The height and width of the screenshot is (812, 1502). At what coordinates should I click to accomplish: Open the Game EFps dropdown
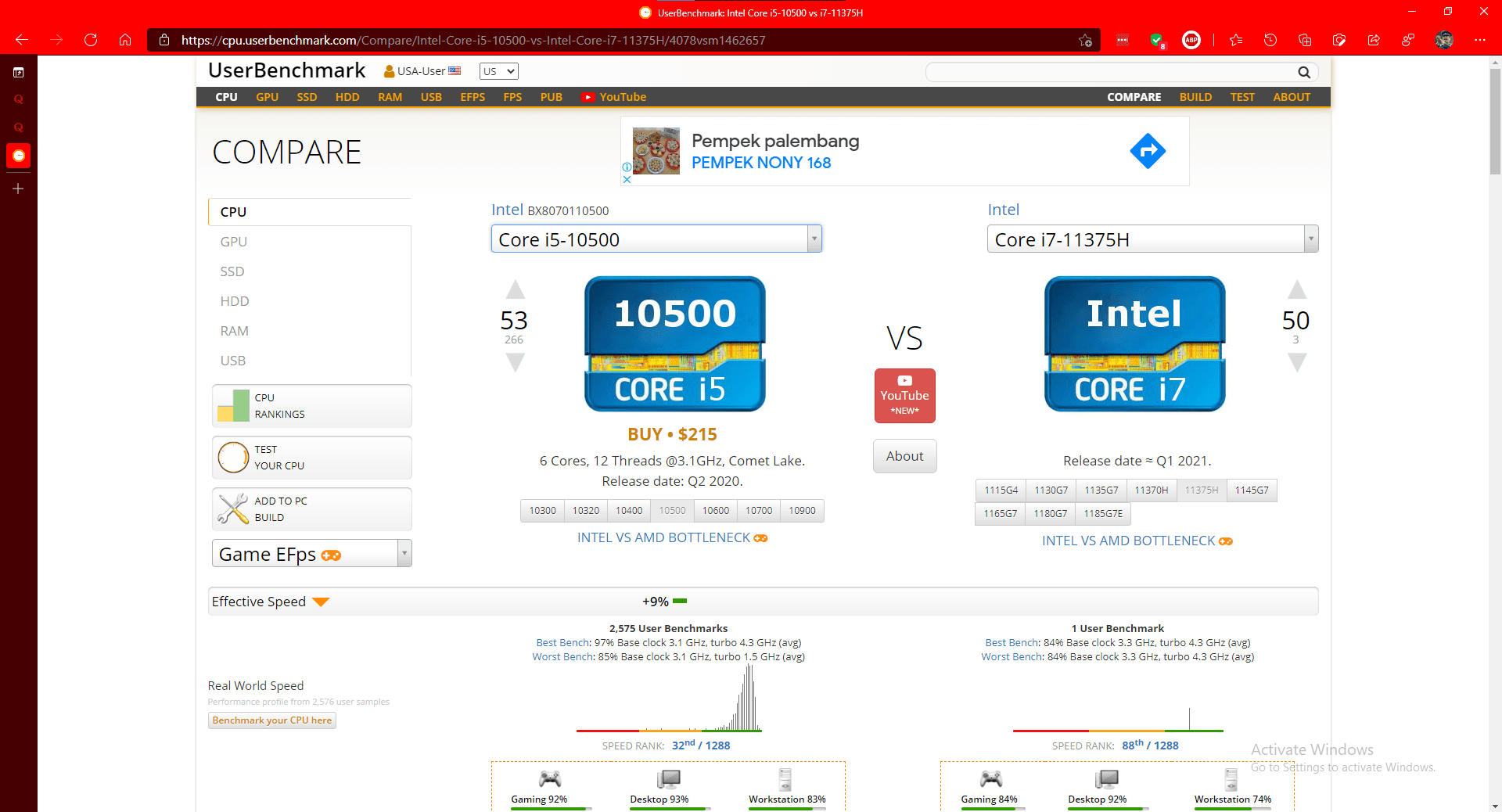(312, 554)
